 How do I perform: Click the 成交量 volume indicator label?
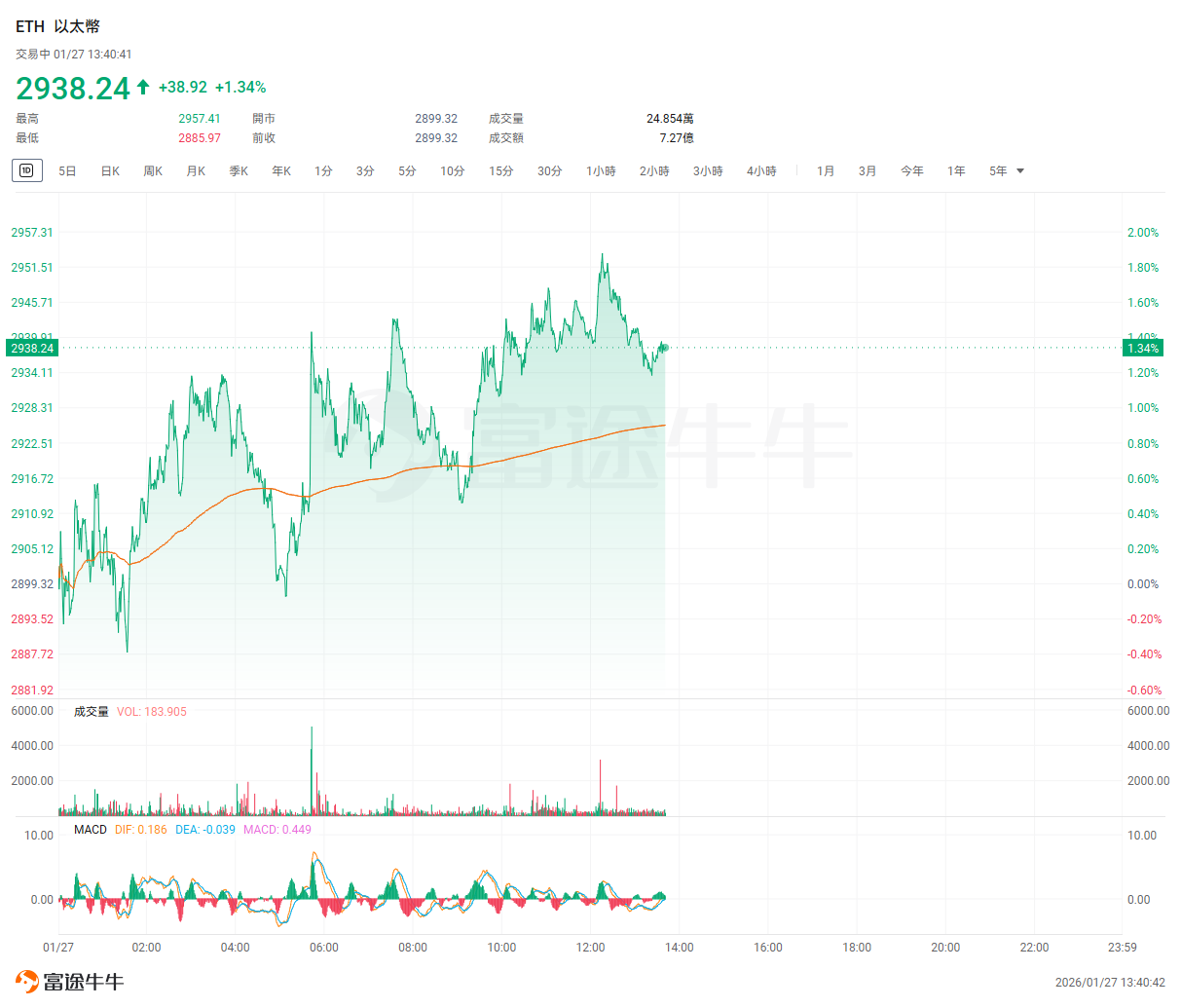coord(92,712)
